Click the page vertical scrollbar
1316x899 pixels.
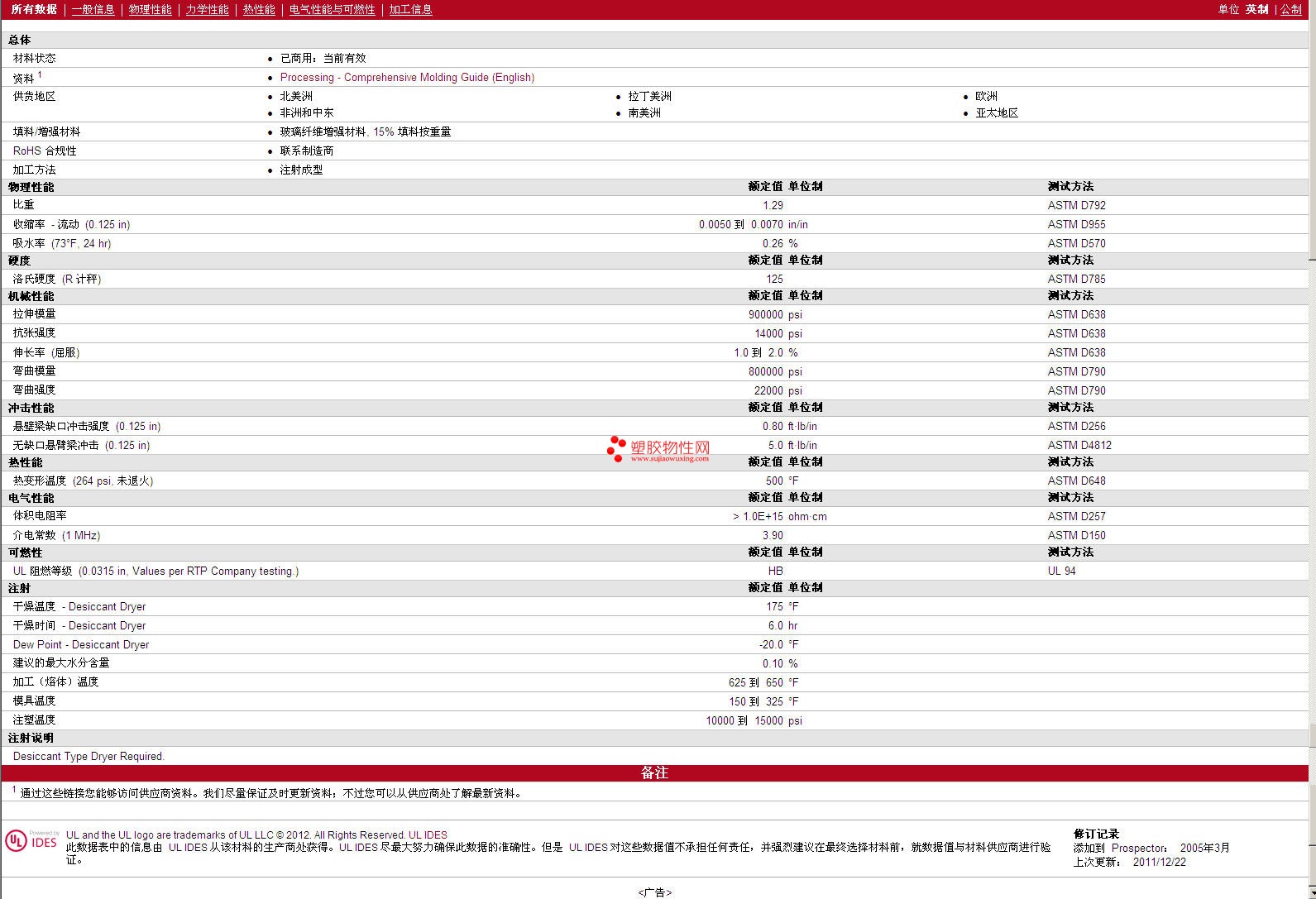(1312, 449)
